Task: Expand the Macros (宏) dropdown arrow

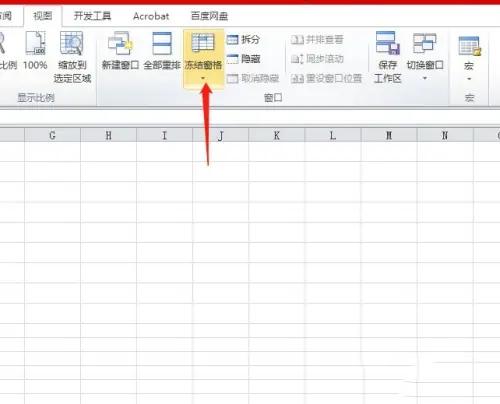Action: coord(469,79)
